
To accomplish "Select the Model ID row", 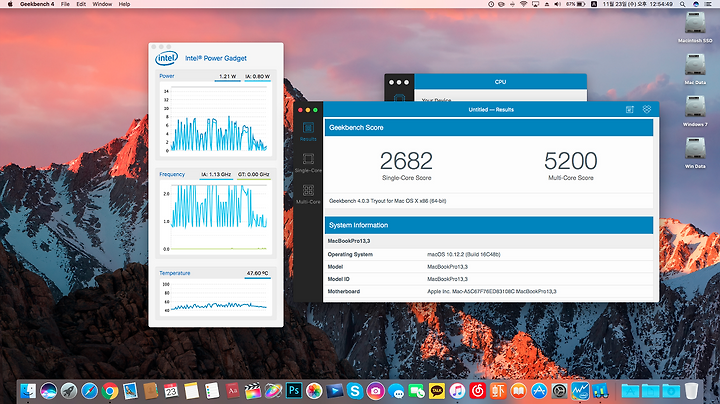I will tap(489, 279).
